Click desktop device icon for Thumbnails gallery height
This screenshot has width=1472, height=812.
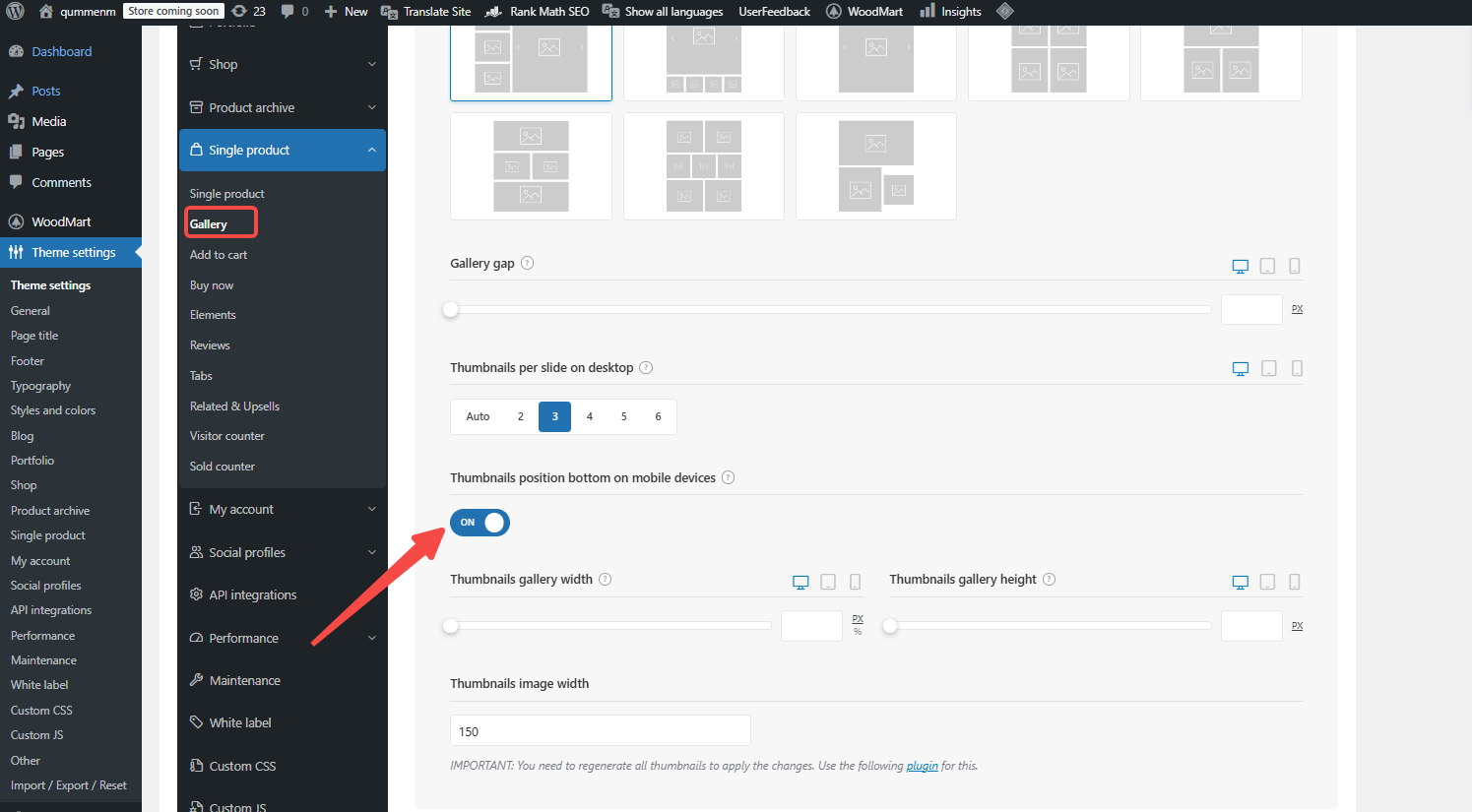click(x=1240, y=582)
